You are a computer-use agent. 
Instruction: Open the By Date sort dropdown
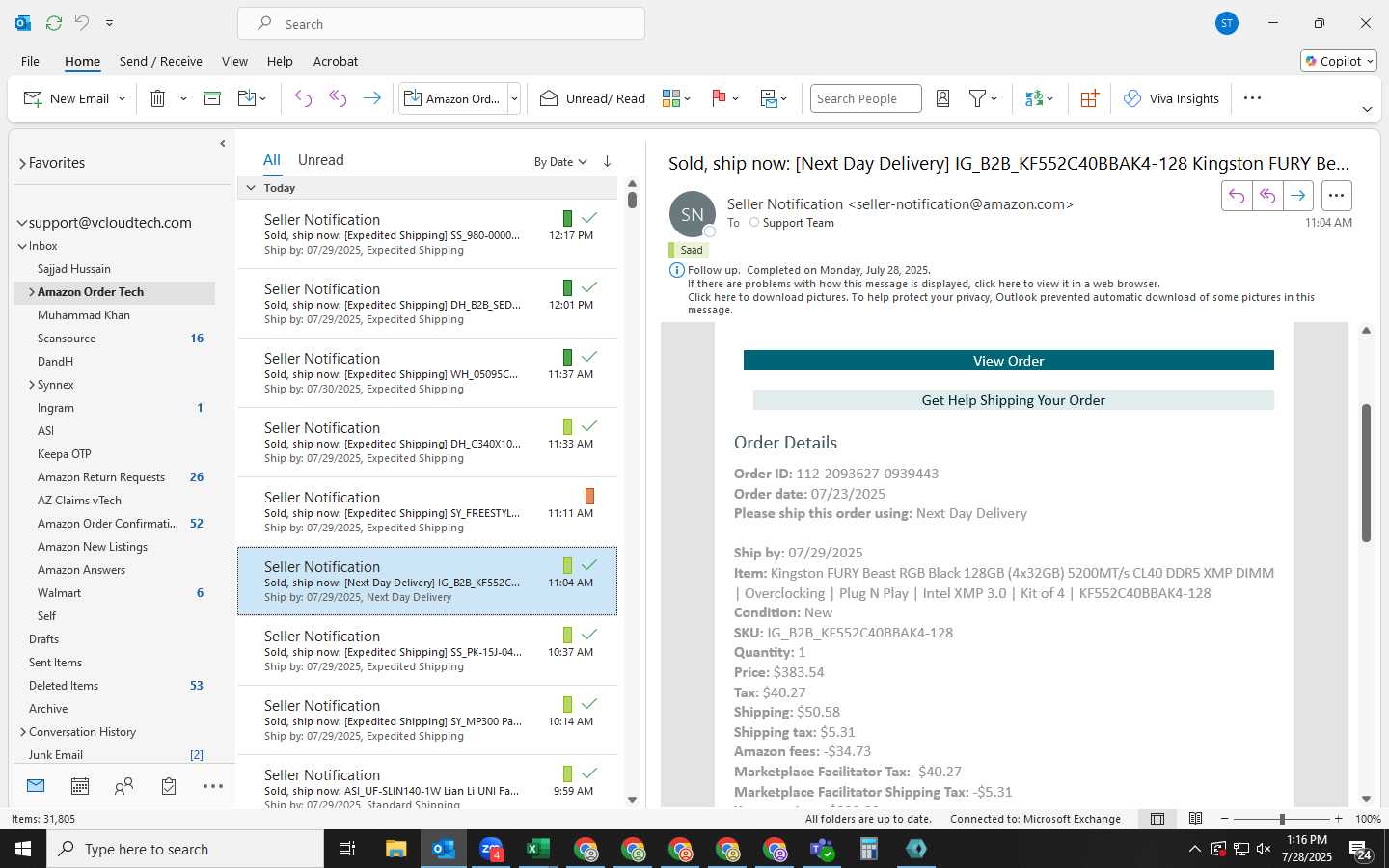[x=560, y=162]
